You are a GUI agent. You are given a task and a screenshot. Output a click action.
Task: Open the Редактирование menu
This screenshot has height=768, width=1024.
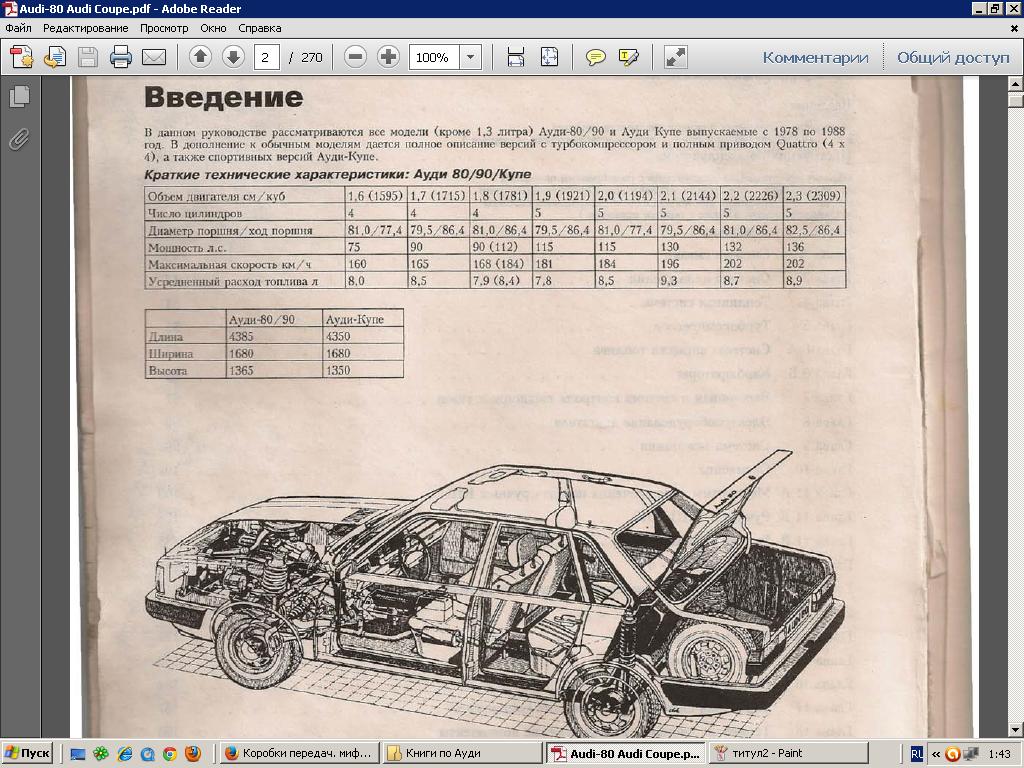pyautogui.click(x=85, y=28)
